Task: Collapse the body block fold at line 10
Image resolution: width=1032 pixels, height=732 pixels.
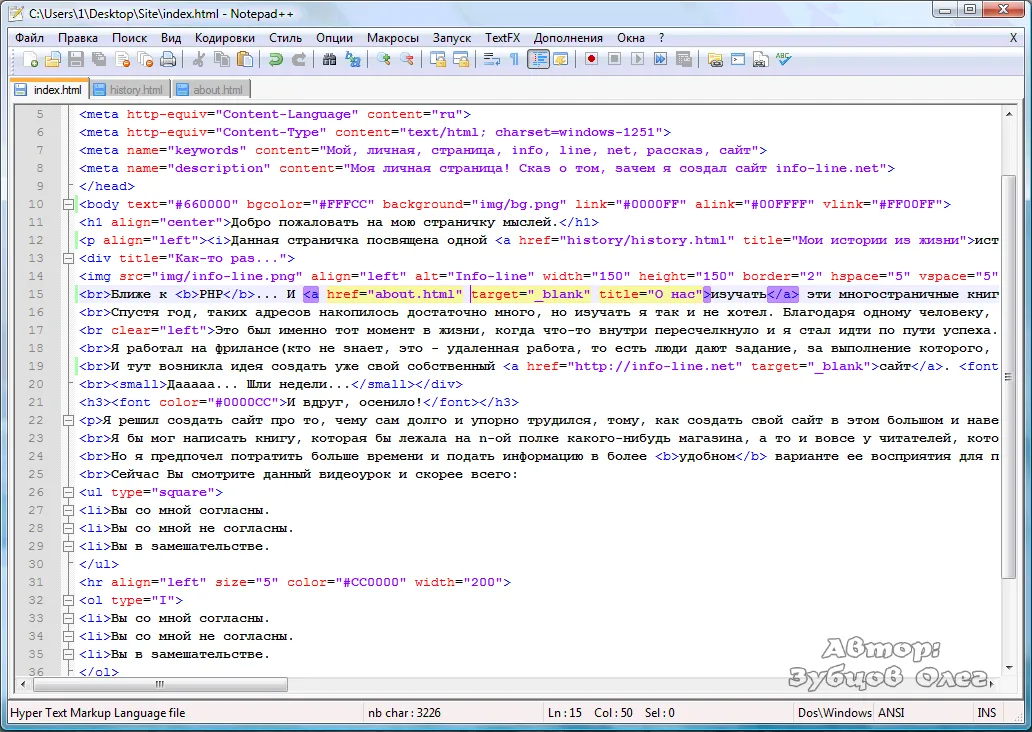Action: [x=68, y=205]
